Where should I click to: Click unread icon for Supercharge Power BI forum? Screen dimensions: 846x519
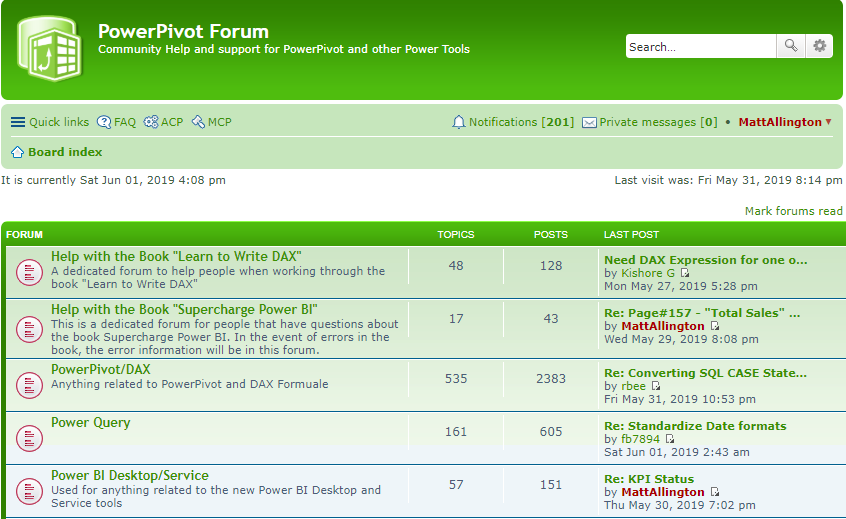tap(29, 329)
